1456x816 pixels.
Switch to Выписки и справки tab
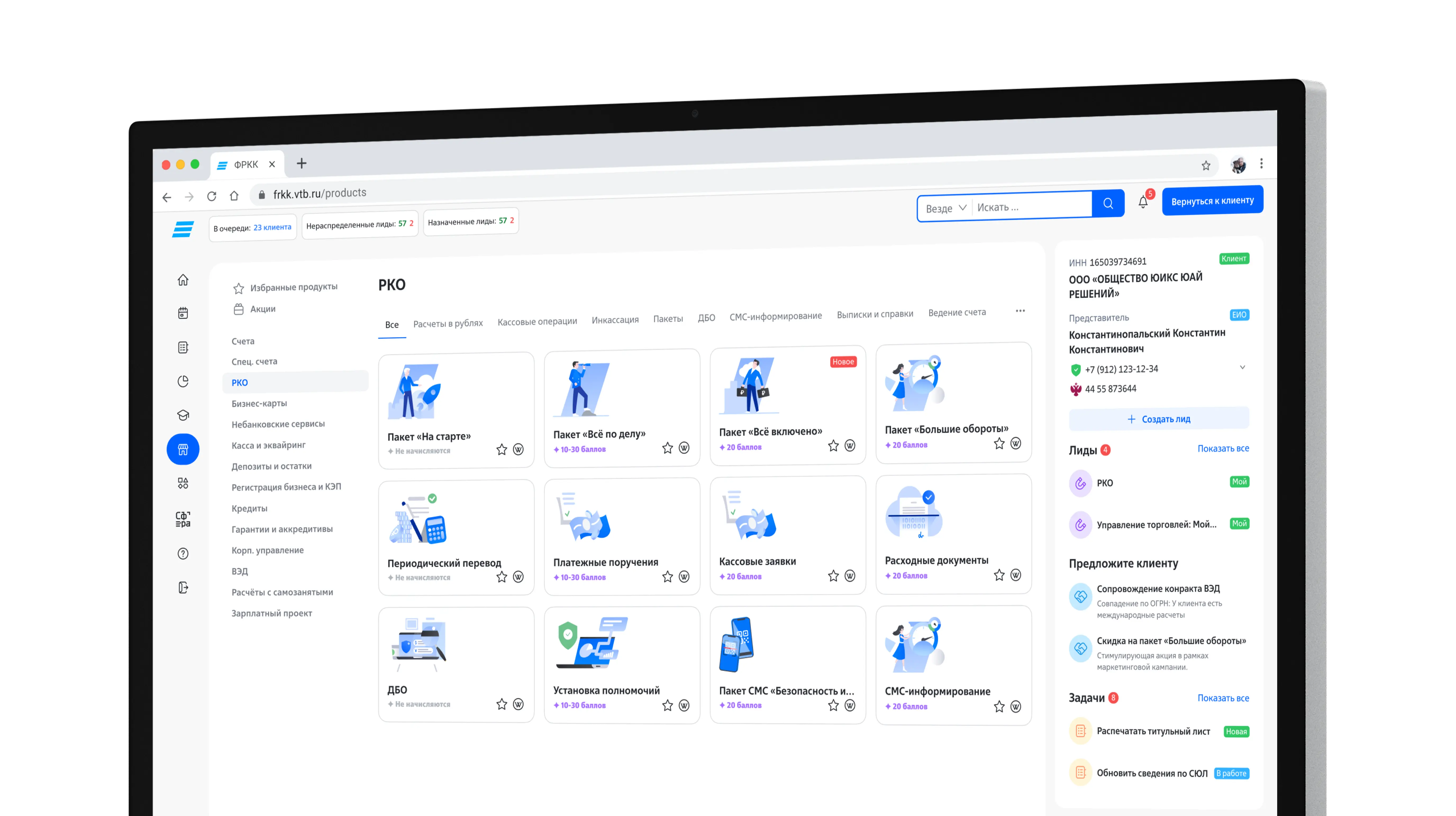click(875, 314)
